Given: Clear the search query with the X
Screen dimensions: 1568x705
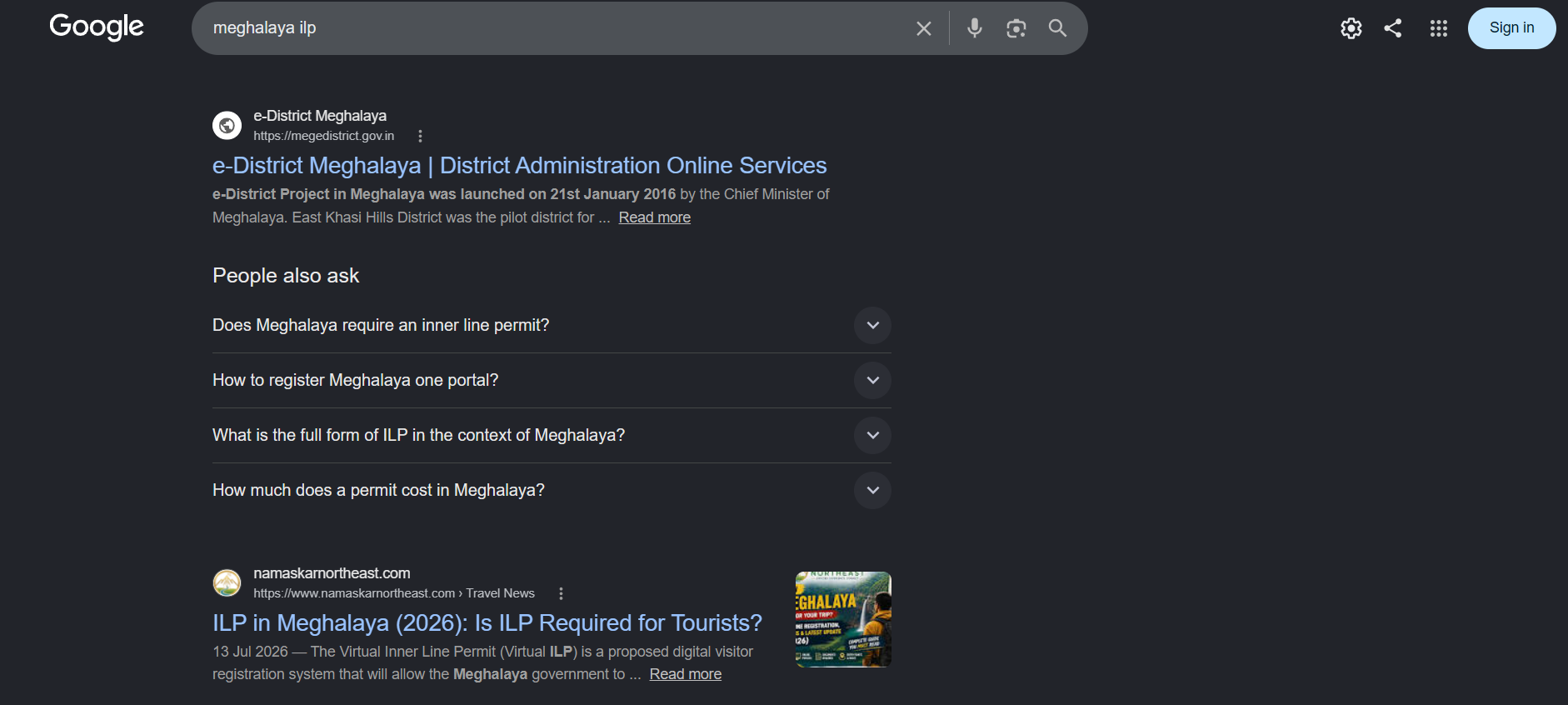Looking at the screenshot, I should pyautogui.click(x=923, y=28).
